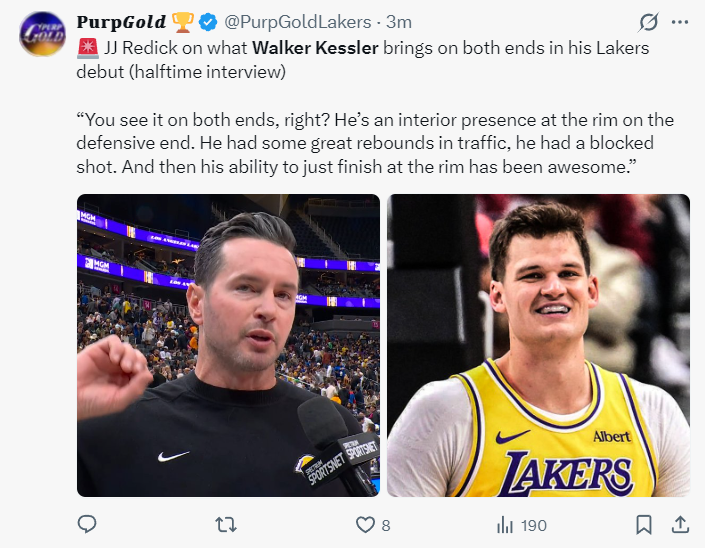This screenshot has height=548, width=705.
Task: Open the @PurpGoldLakers handle link
Action: click(298, 22)
